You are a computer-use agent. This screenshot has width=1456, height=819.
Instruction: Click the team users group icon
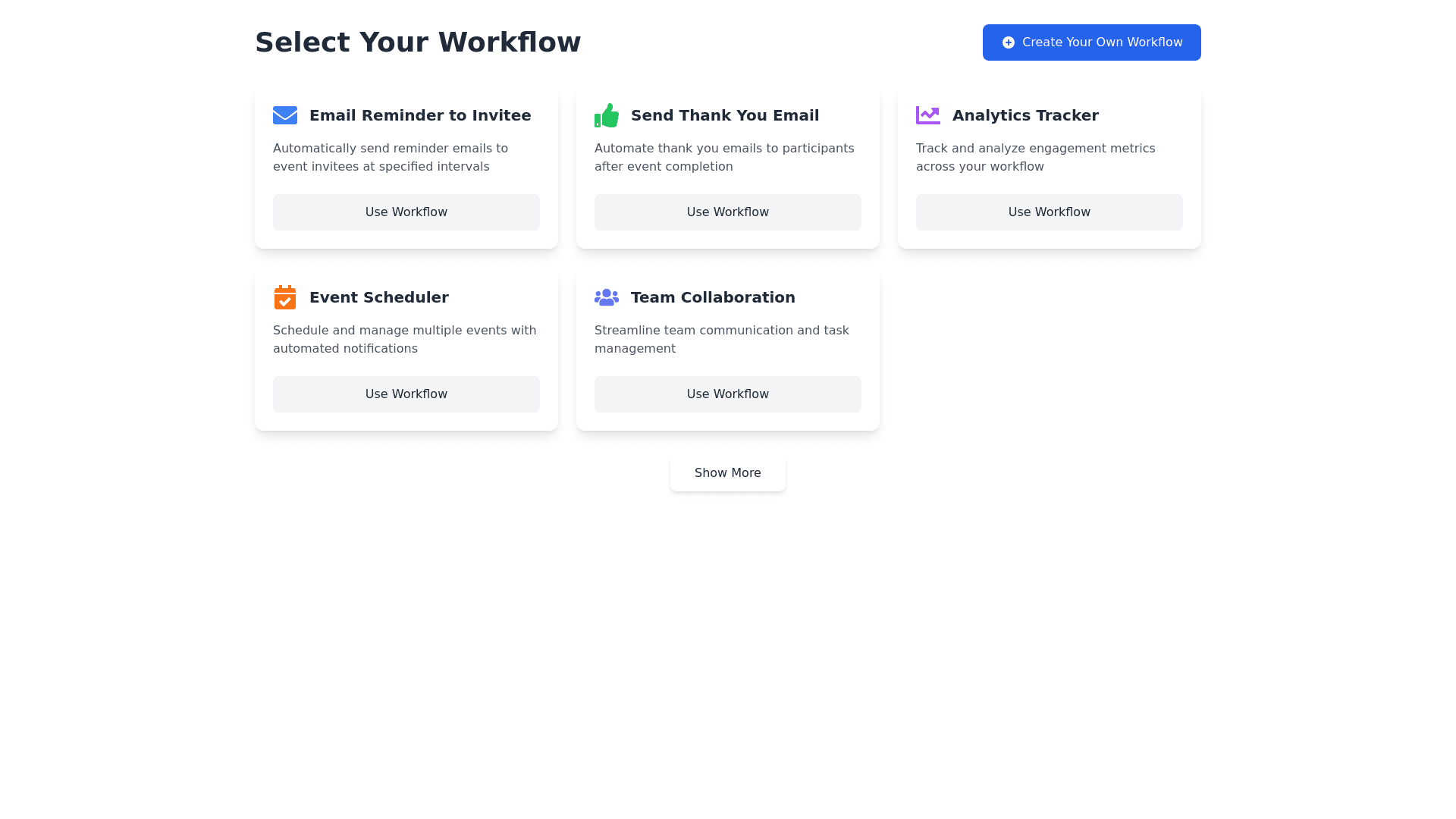point(607,297)
